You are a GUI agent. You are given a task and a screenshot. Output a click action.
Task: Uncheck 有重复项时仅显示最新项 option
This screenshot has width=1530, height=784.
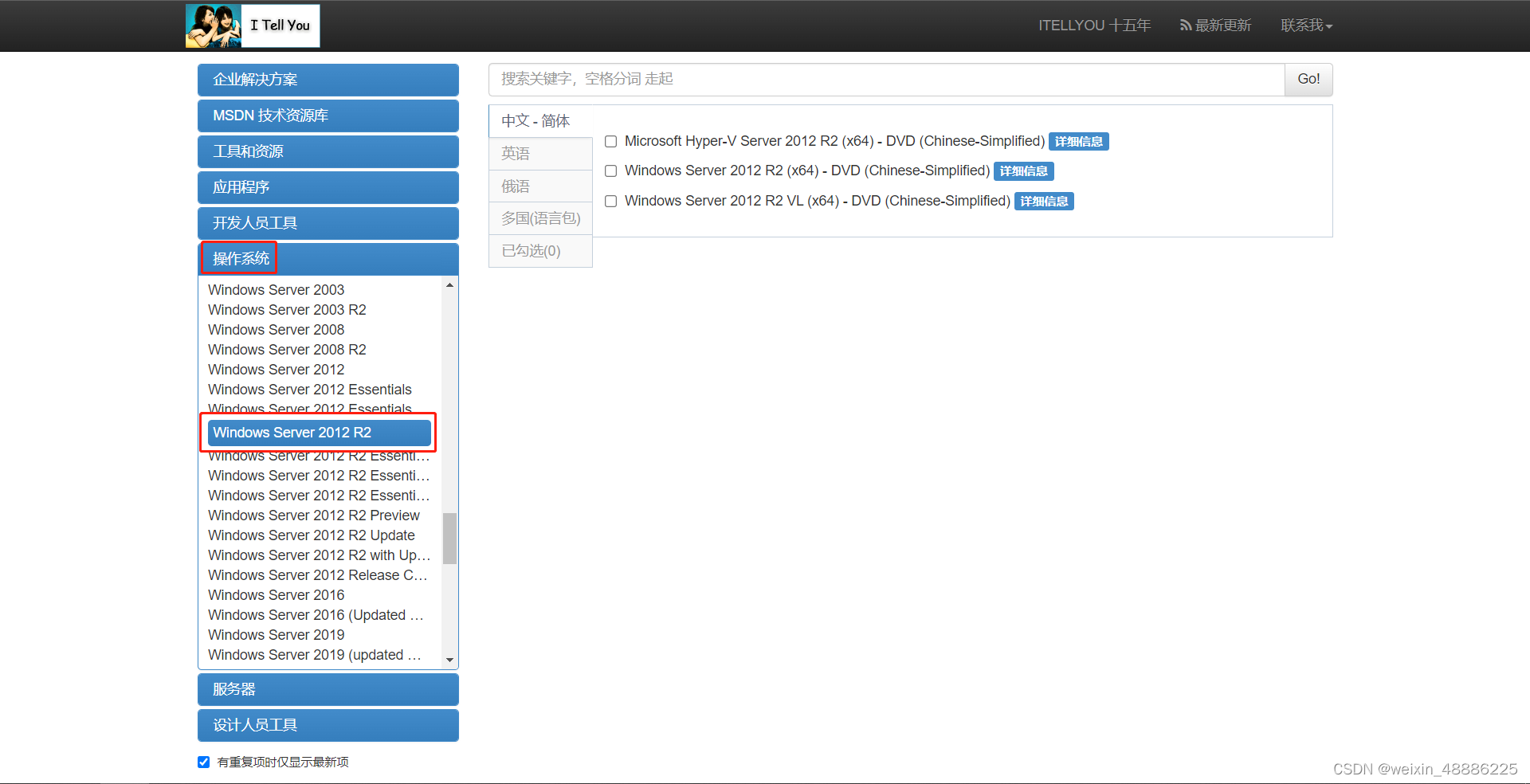coord(203,762)
